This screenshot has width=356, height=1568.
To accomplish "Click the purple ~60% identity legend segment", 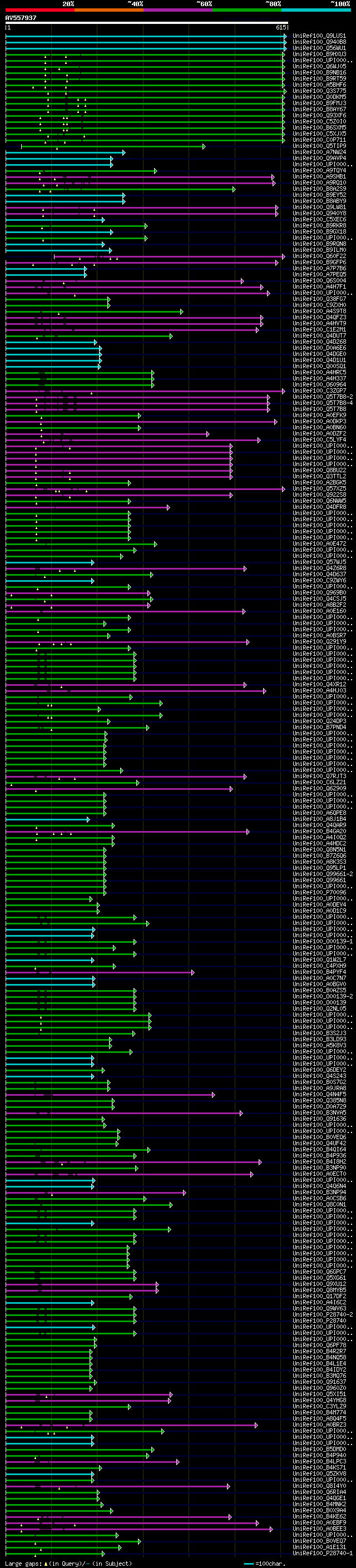I will coord(179,10).
